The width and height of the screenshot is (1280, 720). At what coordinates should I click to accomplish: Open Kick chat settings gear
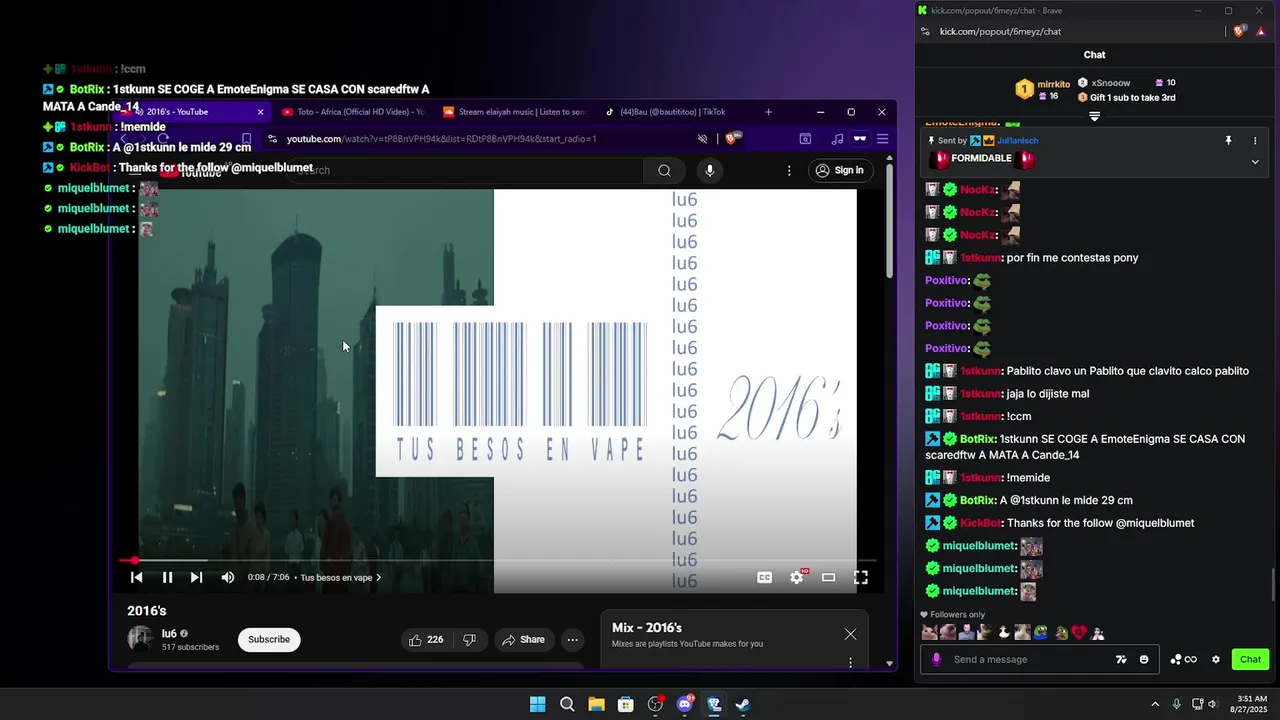click(1216, 659)
